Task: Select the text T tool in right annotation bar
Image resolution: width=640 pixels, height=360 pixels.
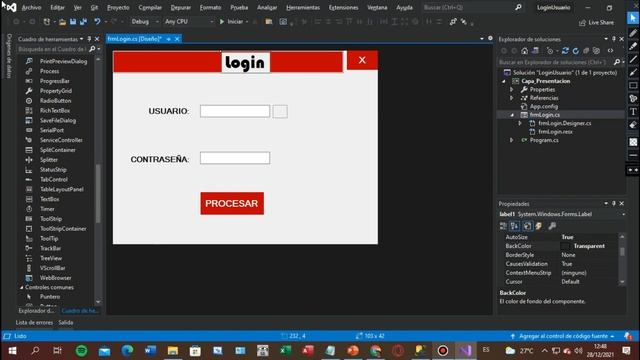Action: [x=633, y=112]
